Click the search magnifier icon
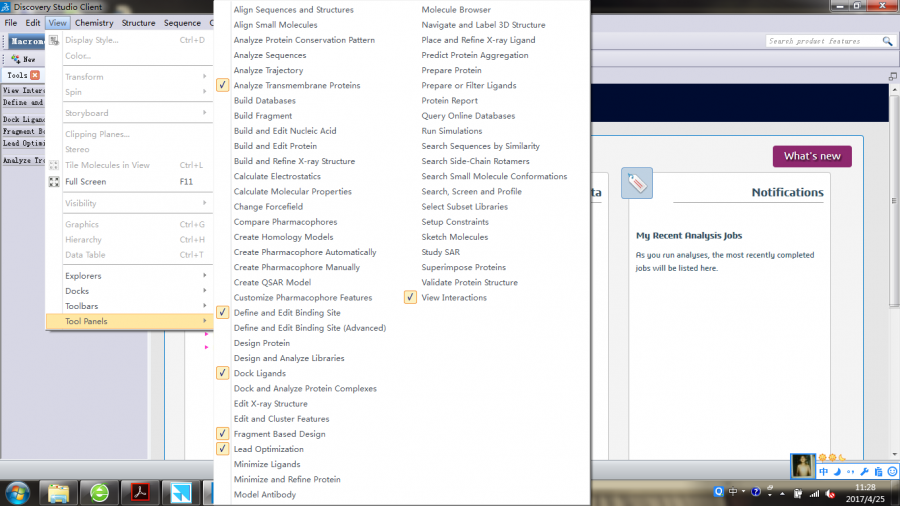900x506 pixels. [887, 41]
